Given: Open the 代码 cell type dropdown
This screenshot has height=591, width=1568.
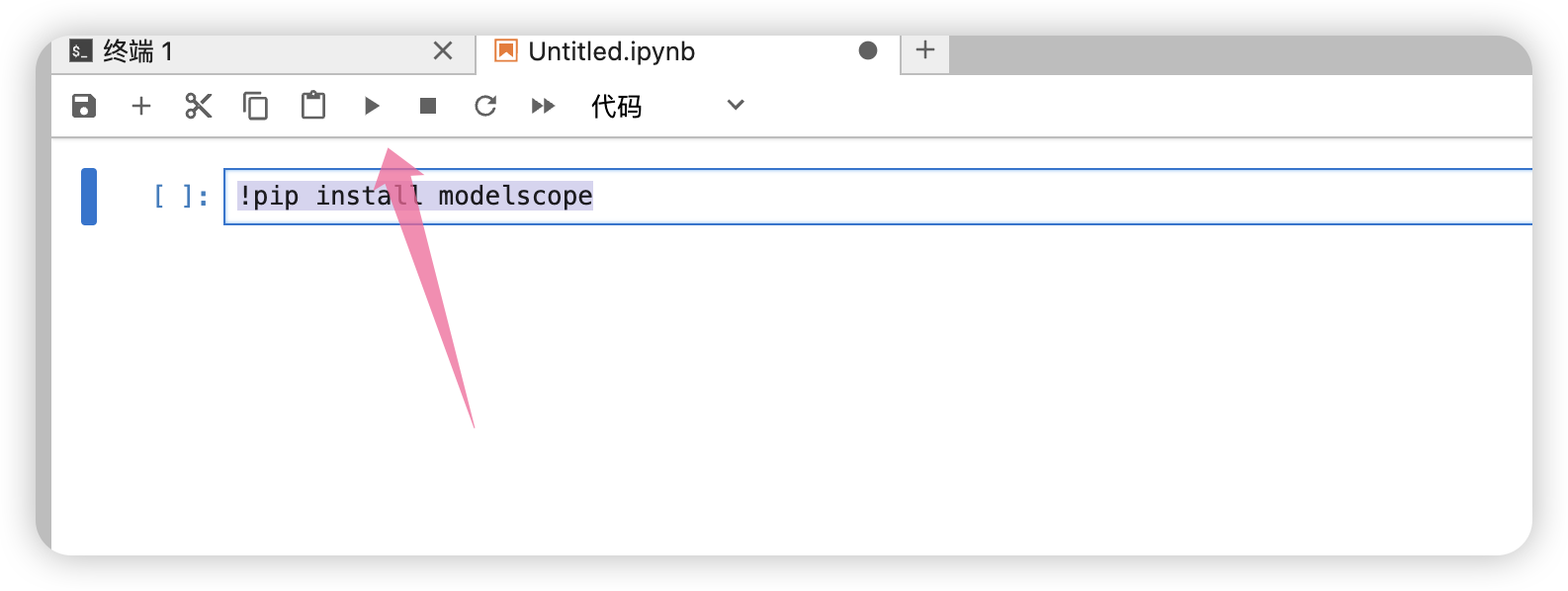Looking at the screenshot, I should coord(666,106).
